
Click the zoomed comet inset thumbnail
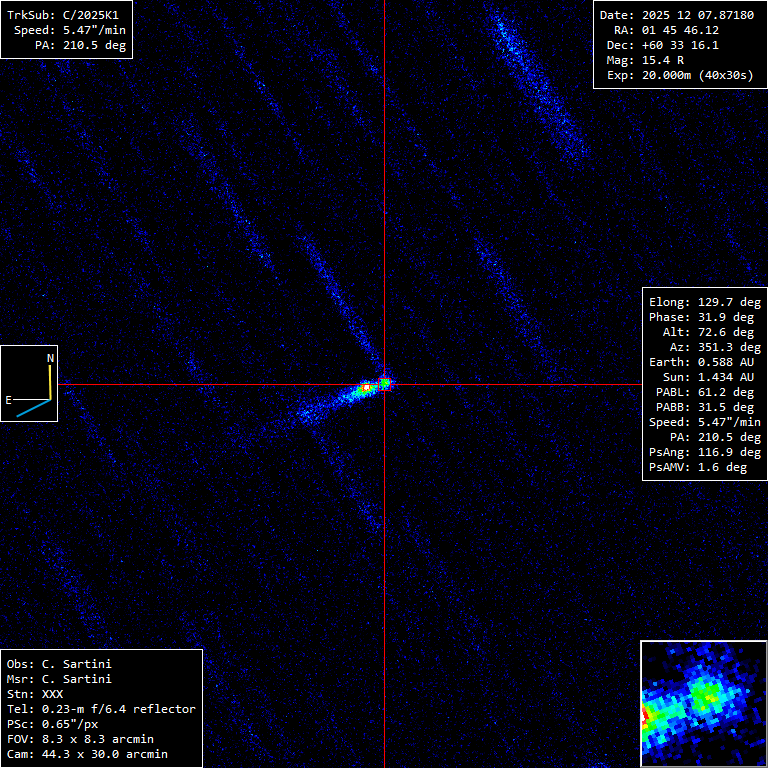(703, 703)
